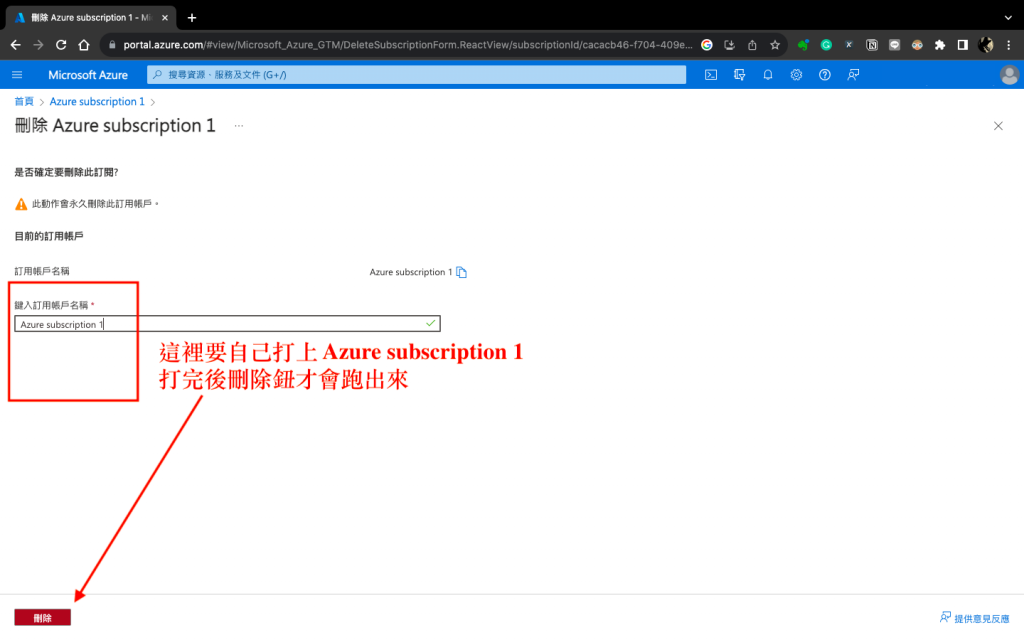Open the account avatar in the Azure header
This screenshot has height=640, width=1024.
tap(1009, 75)
